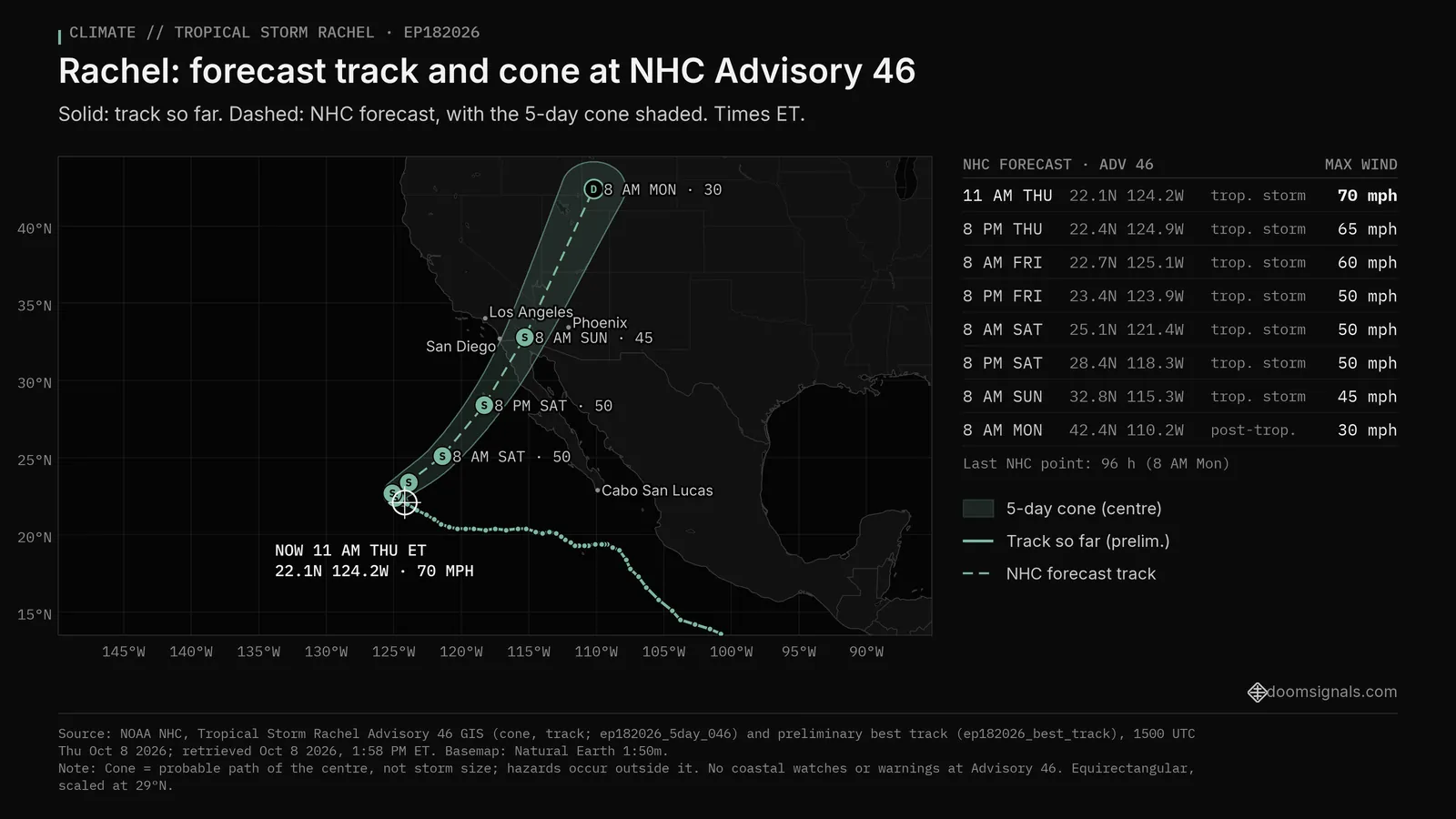
Task: Click the post-trop. status text
Action: click(x=1253, y=430)
